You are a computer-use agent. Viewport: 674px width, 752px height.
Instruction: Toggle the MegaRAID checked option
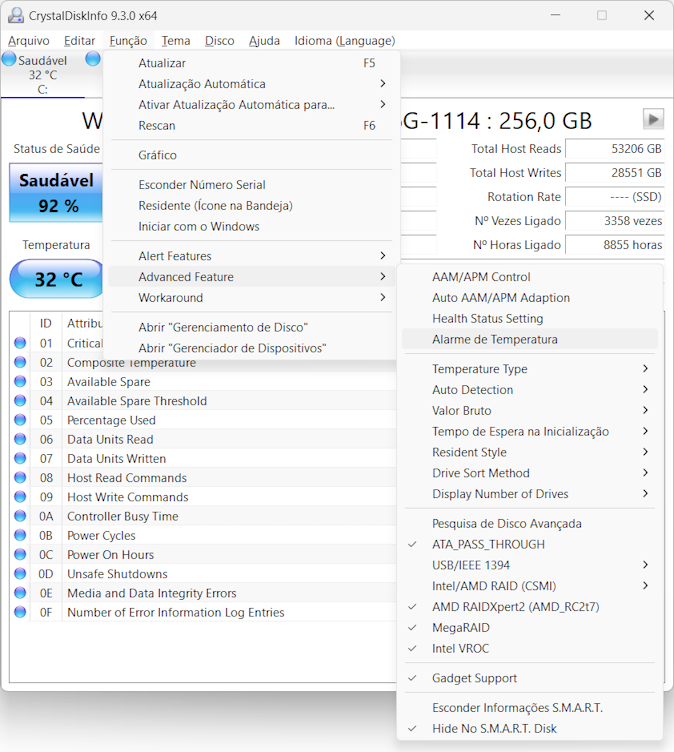461,628
